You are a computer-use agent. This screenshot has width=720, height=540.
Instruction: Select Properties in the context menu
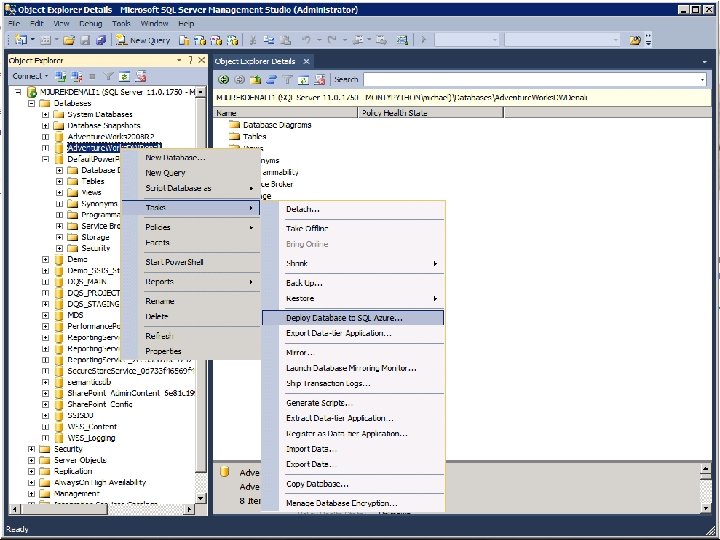pos(190,351)
